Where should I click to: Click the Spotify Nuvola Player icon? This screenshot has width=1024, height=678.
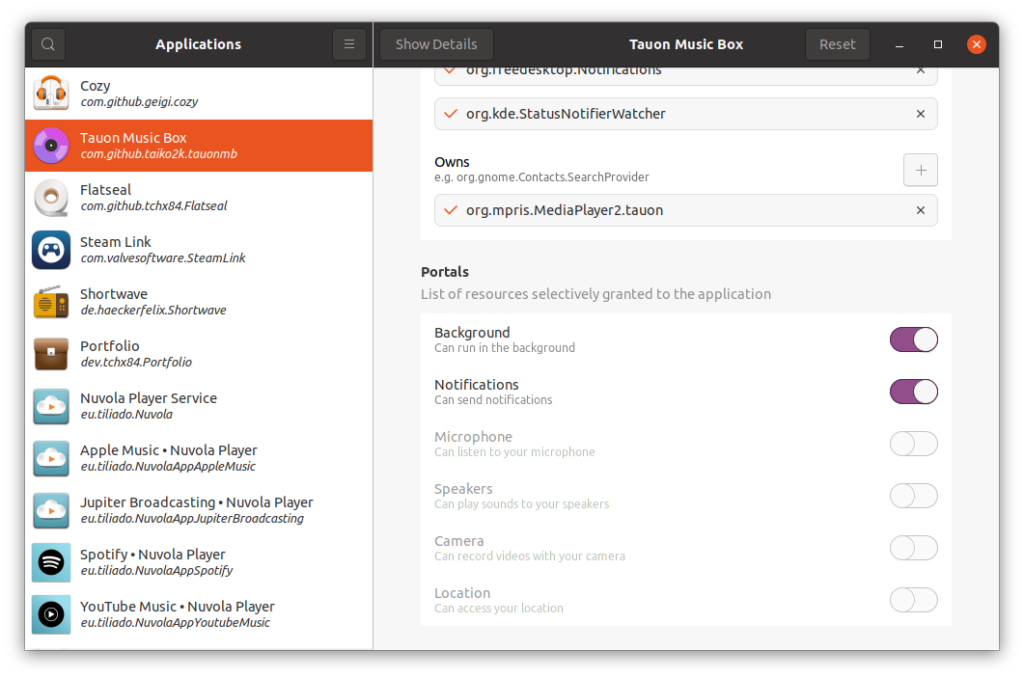(x=51, y=562)
